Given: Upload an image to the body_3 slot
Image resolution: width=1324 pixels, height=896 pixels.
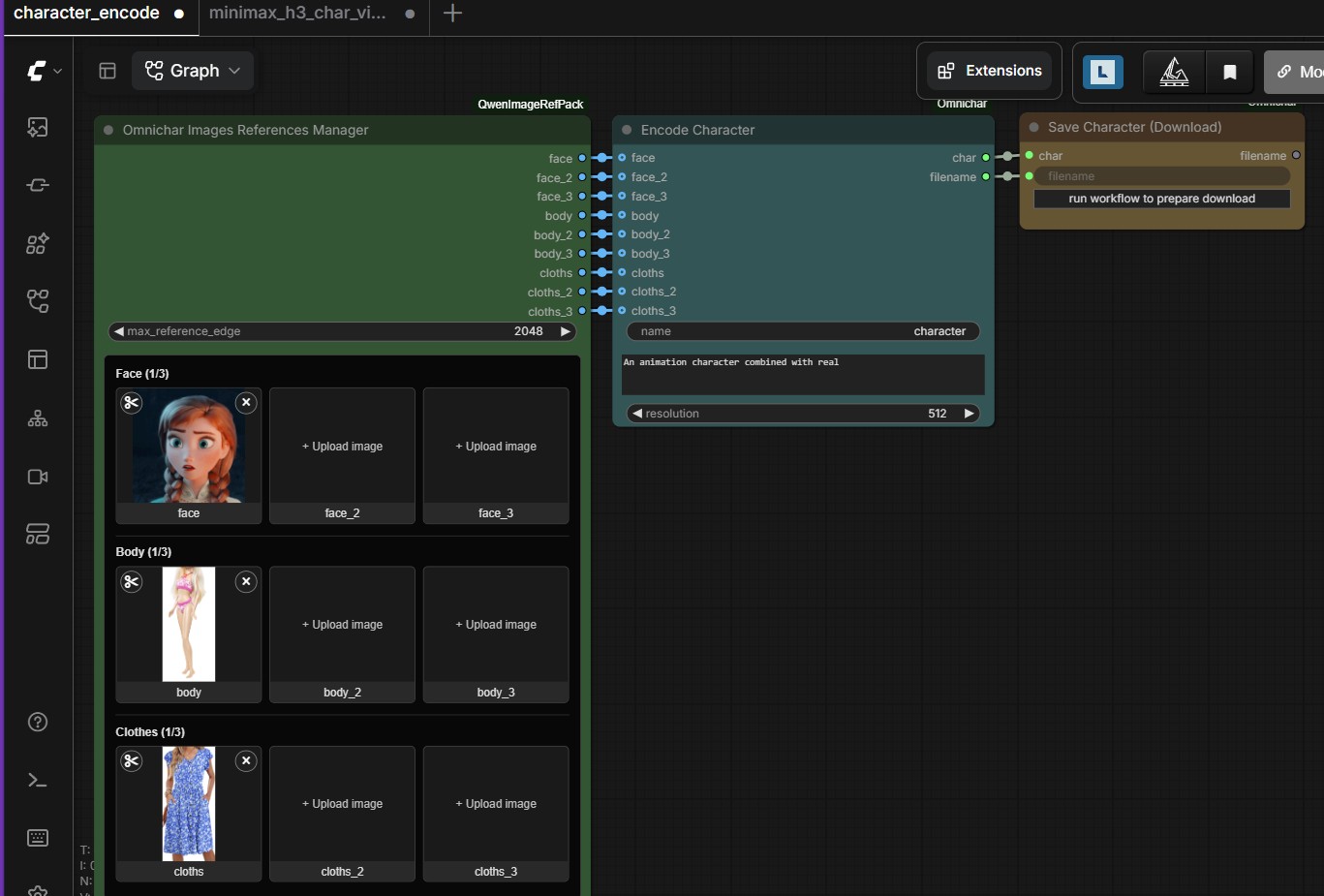Looking at the screenshot, I should pos(496,625).
